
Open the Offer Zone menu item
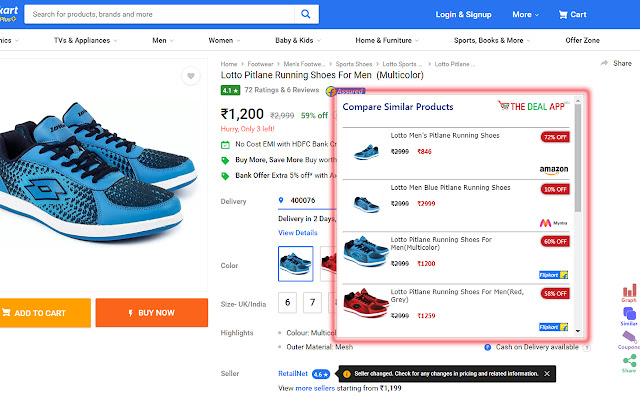[583, 41]
